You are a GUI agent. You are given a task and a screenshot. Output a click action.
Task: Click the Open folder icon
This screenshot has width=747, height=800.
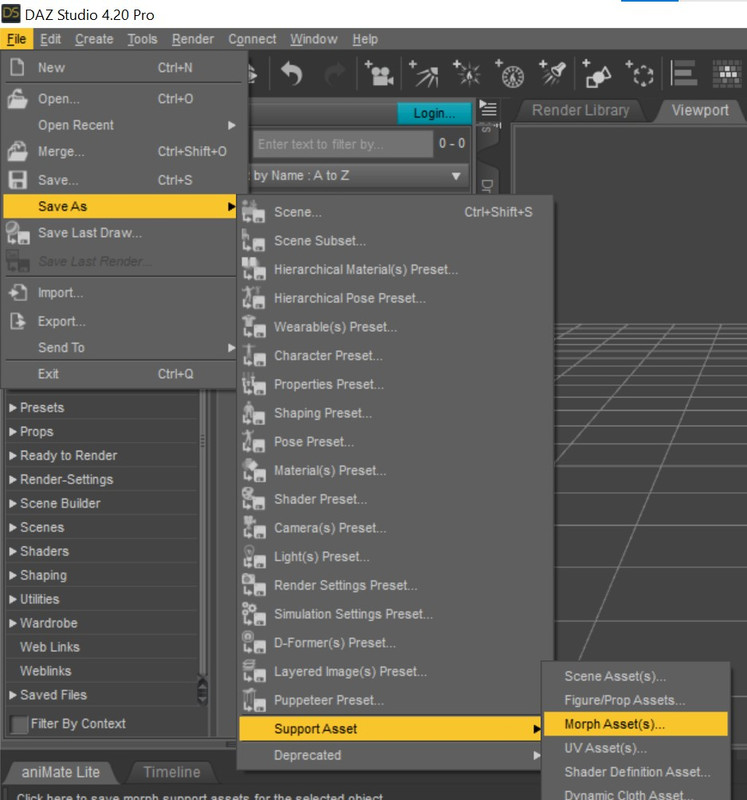pos(17,98)
